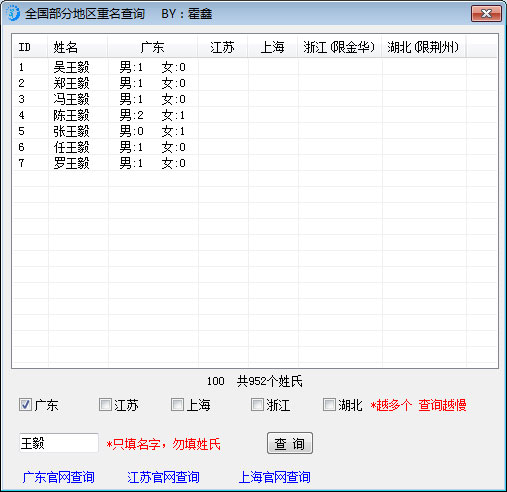Screen dimensions: 507x492
Task: Check the 浙江 region option
Action: (257, 405)
